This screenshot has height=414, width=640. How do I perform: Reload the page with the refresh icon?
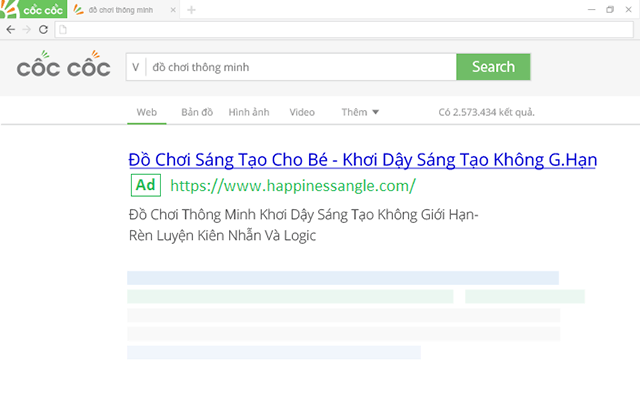(x=43, y=29)
